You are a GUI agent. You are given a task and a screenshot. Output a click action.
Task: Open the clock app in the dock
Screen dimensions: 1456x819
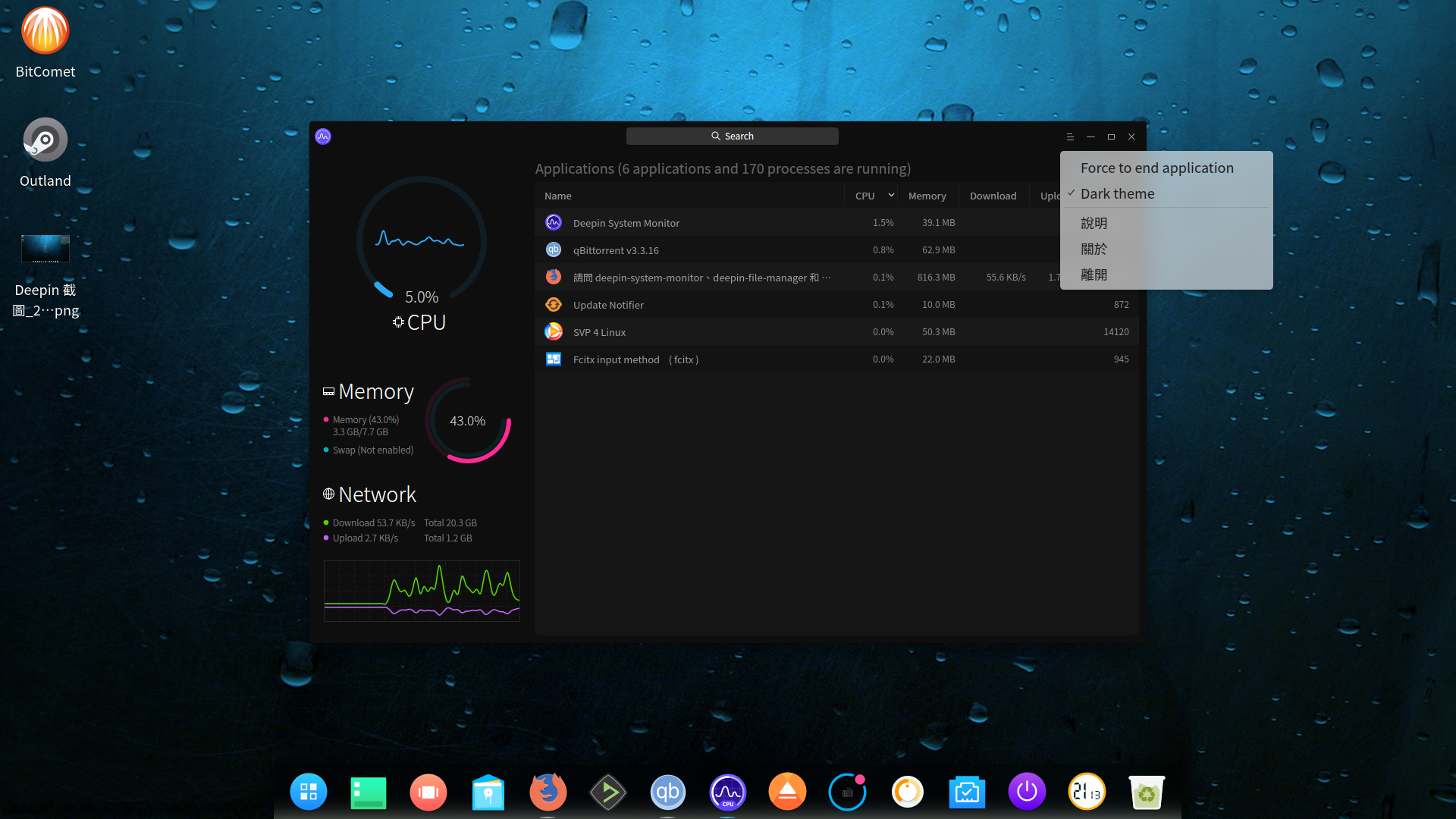click(1087, 791)
